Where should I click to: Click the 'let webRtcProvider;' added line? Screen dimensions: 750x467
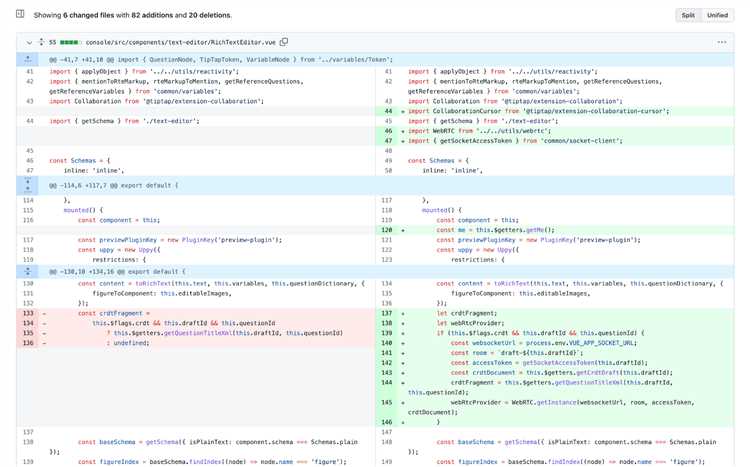(468, 323)
